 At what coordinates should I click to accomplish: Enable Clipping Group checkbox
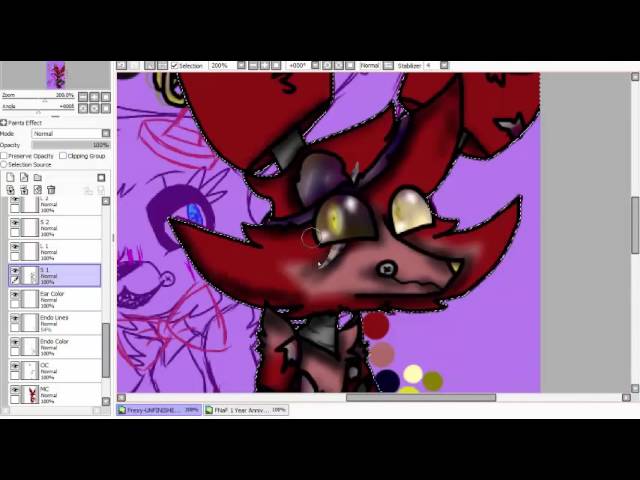[63, 156]
